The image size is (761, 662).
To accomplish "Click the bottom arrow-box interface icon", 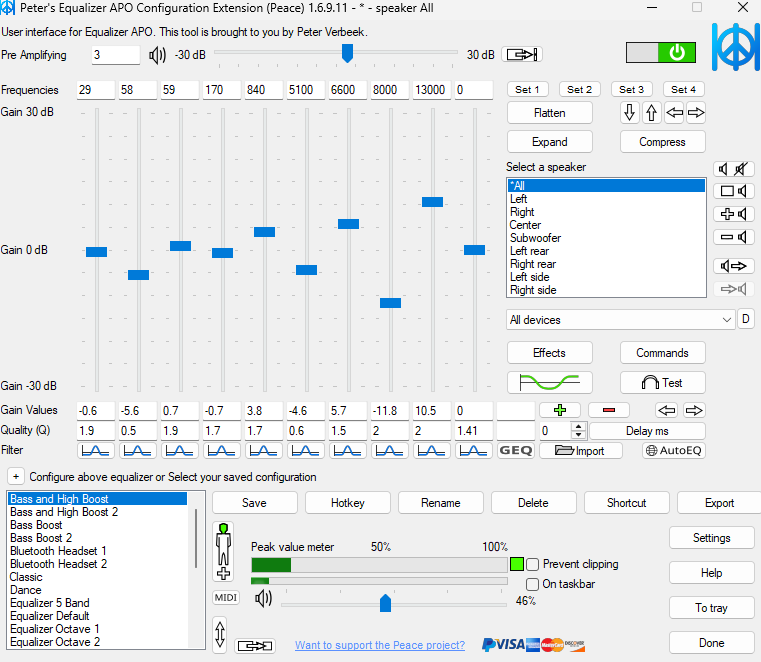I will point(255,645).
